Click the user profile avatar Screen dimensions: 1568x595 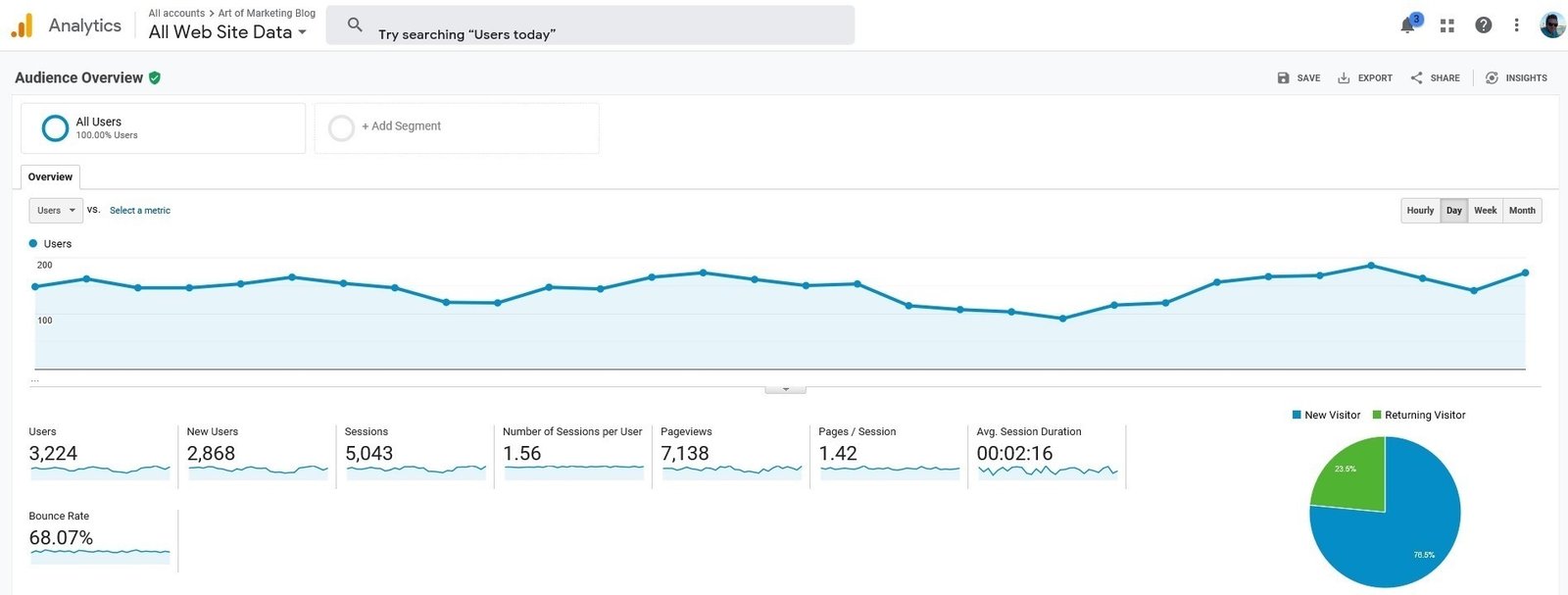[1552, 25]
